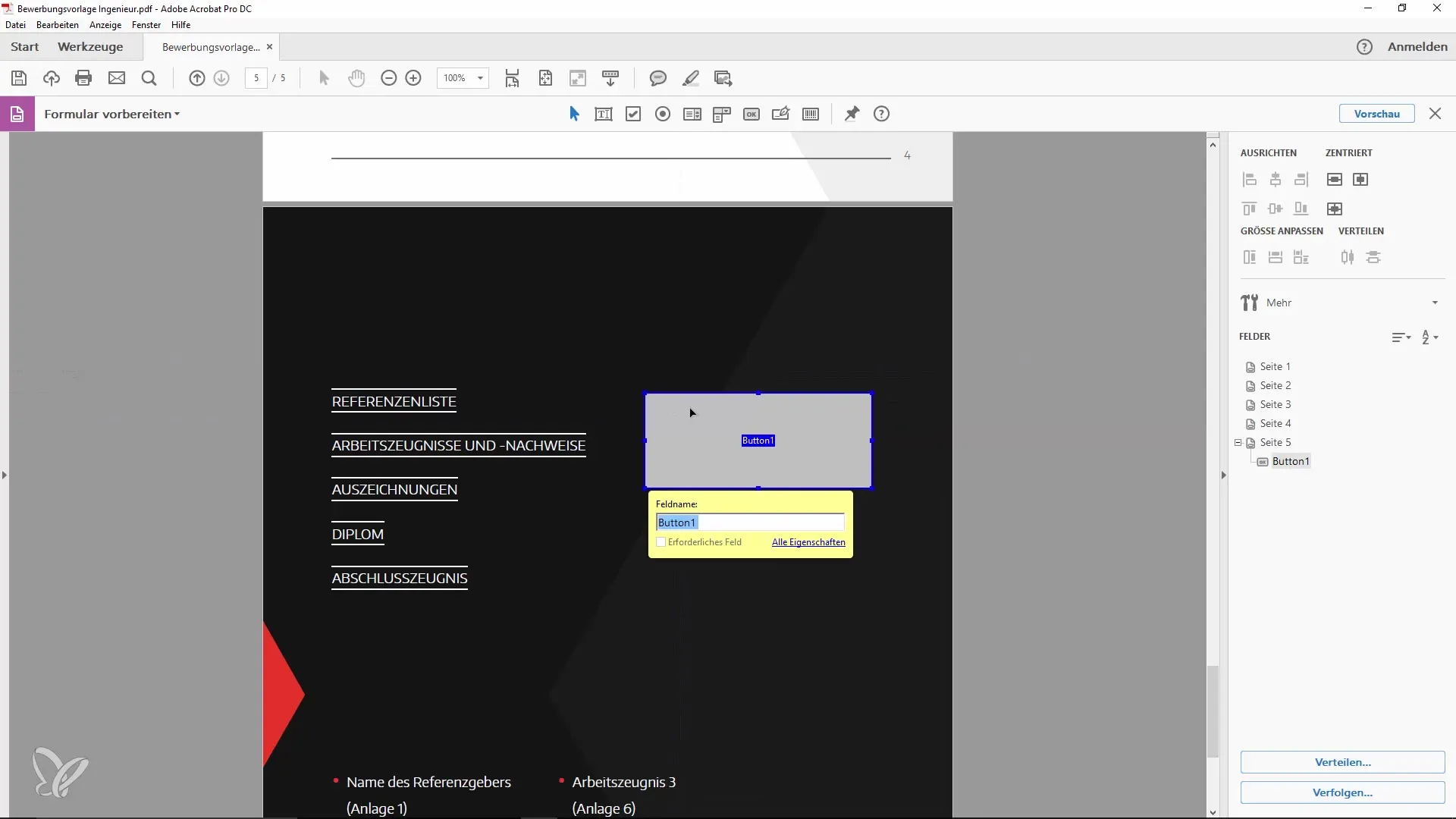Open Alle Eigenschaften link
Screen dimensions: 1456x819
click(808, 542)
